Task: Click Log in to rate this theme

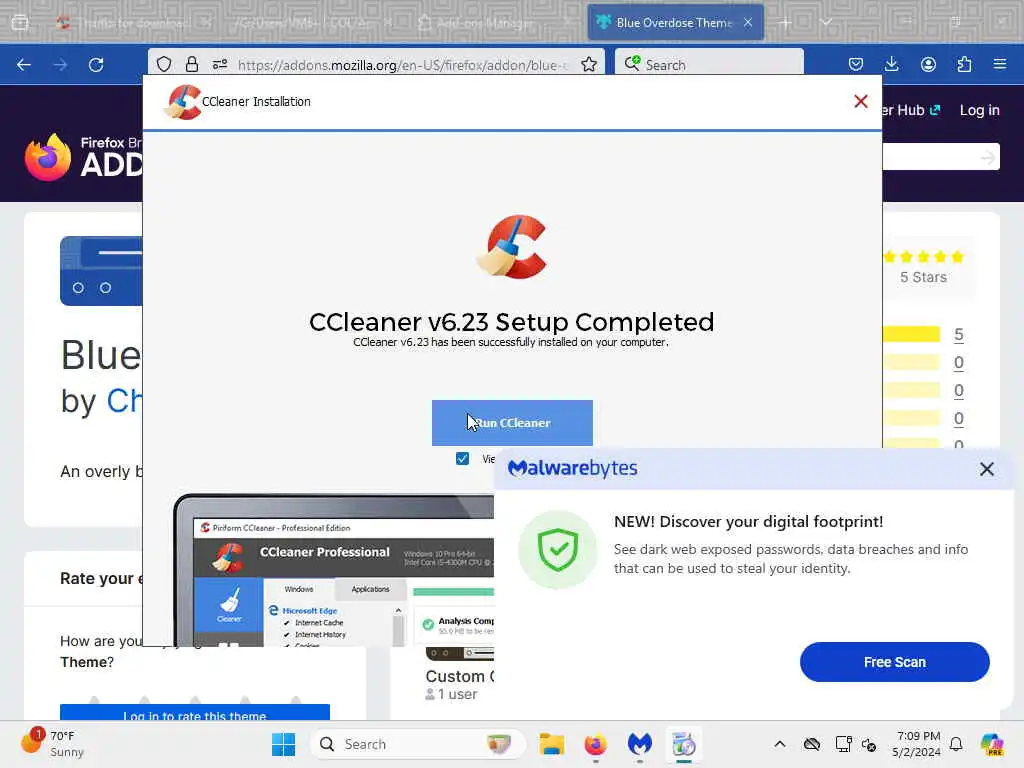Action: coord(195,713)
